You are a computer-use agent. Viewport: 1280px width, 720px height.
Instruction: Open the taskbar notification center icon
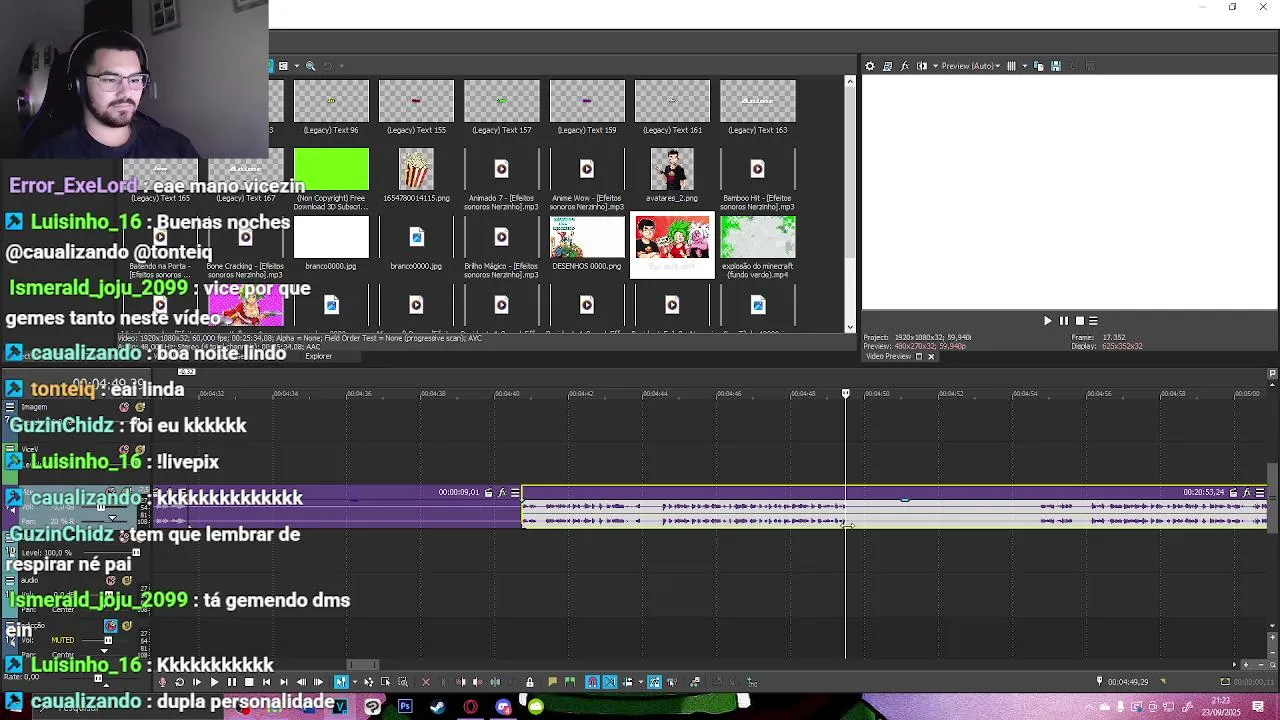[x=1259, y=707]
